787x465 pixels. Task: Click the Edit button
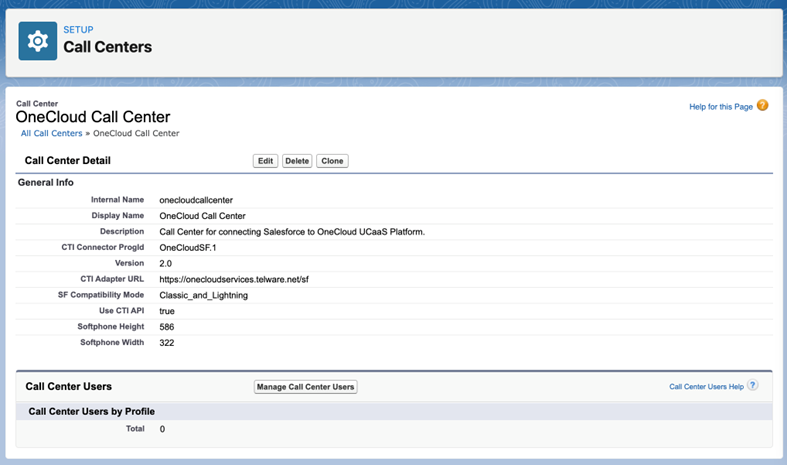point(265,161)
